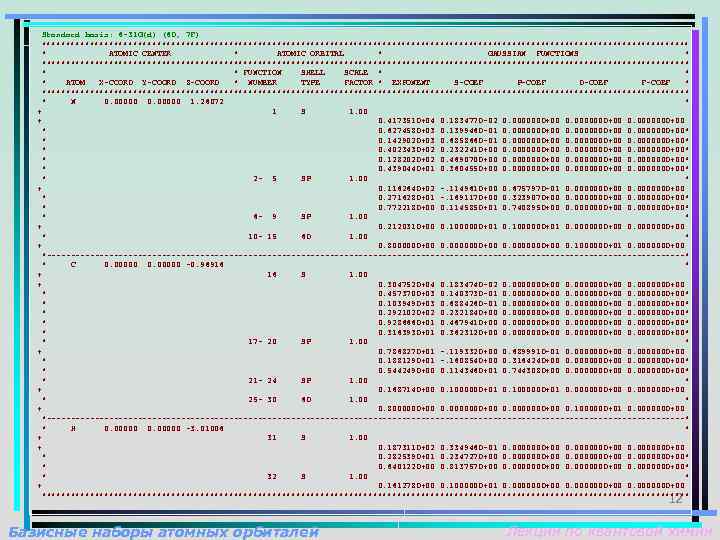Click exponent '0.786827D+01'
Screen dimensions: 720x540
[406, 352]
